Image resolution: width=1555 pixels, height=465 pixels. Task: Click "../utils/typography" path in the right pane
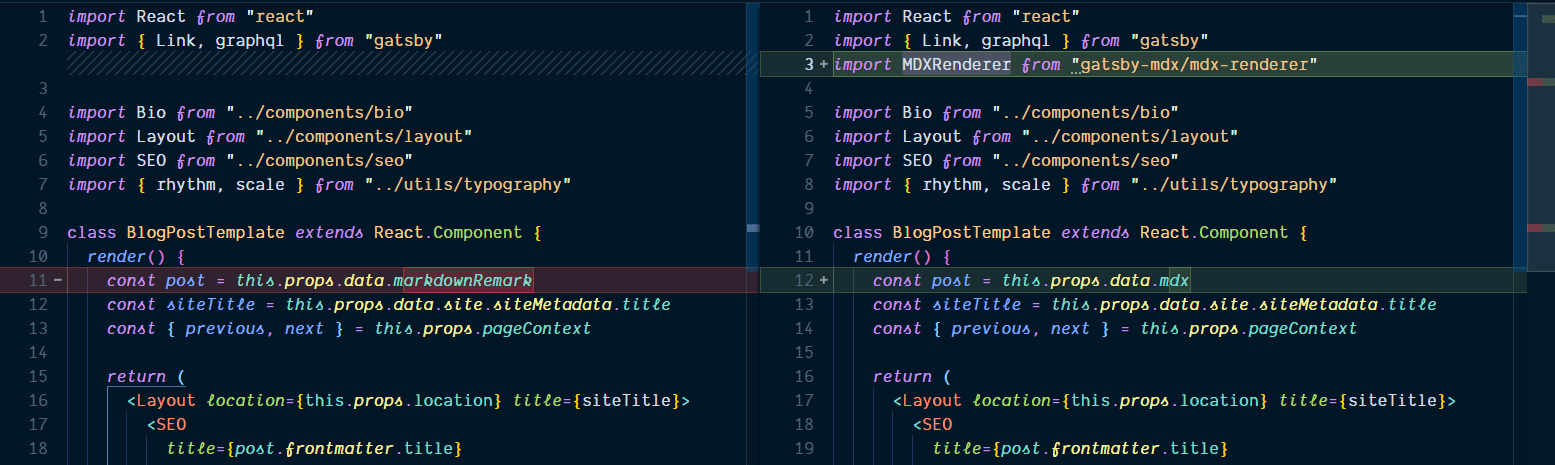(1234, 185)
